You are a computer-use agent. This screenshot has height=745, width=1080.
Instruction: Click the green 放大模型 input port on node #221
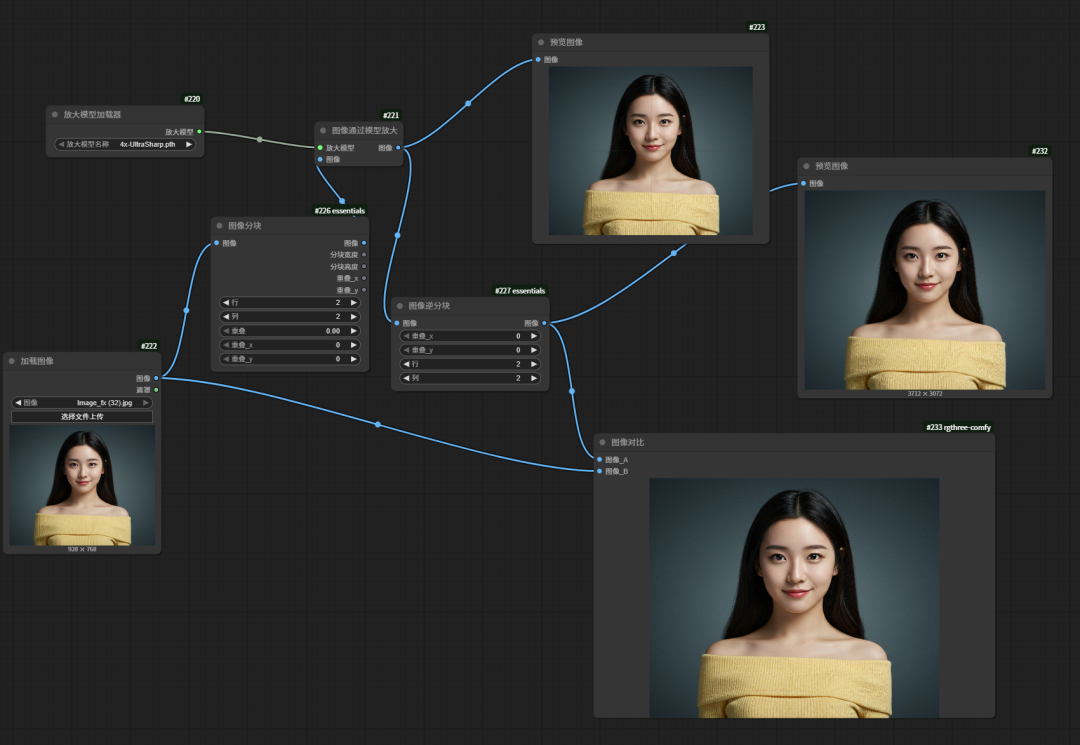[x=320, y=147]
